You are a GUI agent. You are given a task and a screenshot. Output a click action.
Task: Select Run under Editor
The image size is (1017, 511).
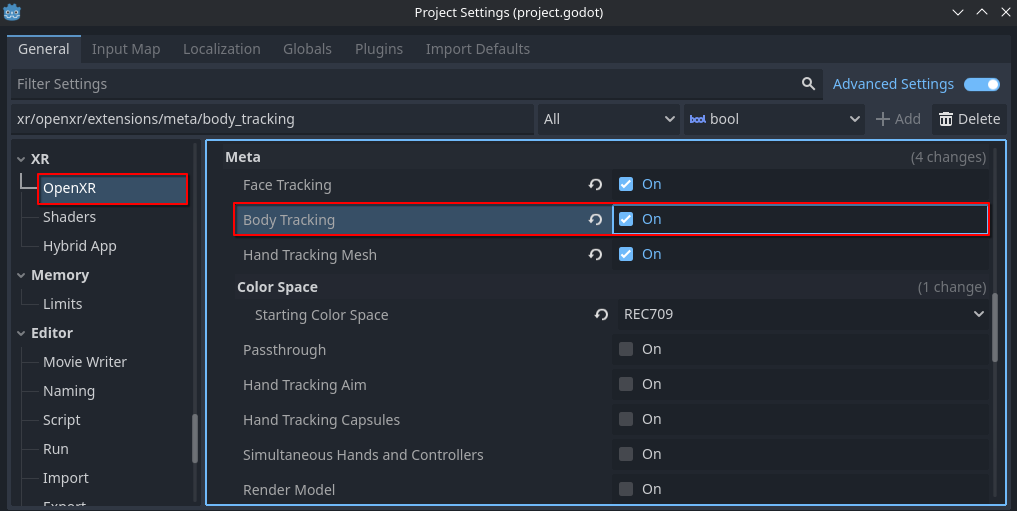(56, 449)
